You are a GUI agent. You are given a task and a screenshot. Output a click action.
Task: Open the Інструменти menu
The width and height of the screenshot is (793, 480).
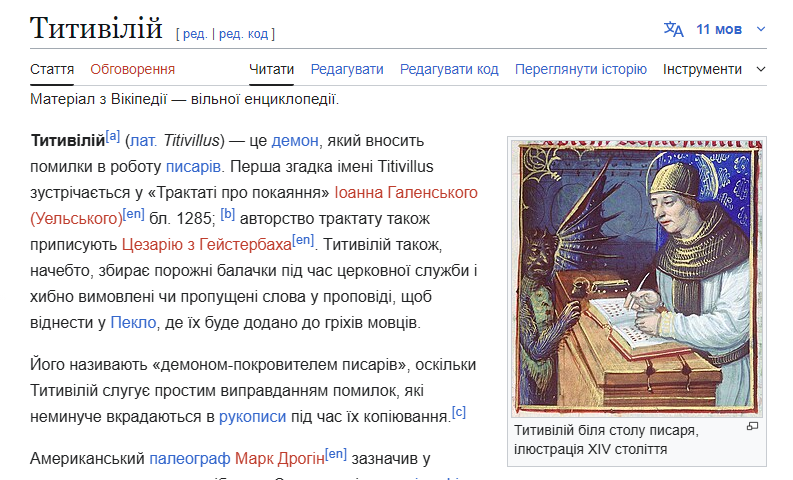point(702,69)
